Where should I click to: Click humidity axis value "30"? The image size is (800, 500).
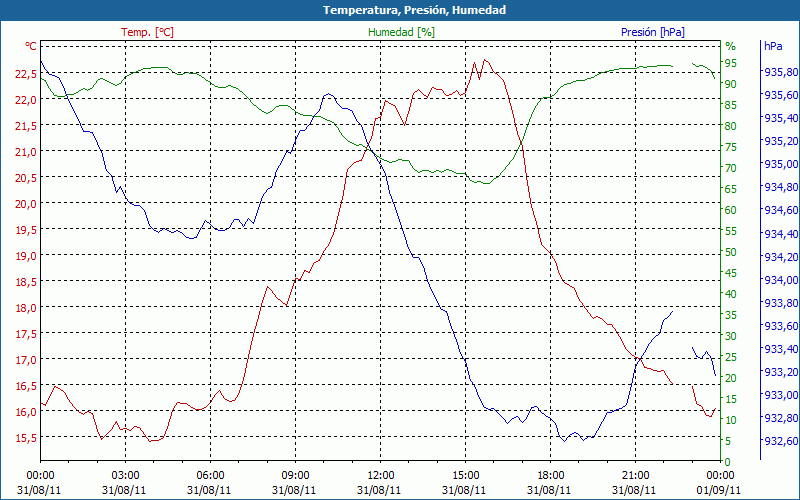(x=731, y=336)
